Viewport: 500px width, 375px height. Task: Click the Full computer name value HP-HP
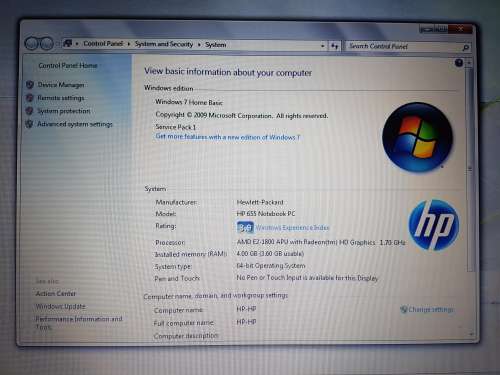246,322
